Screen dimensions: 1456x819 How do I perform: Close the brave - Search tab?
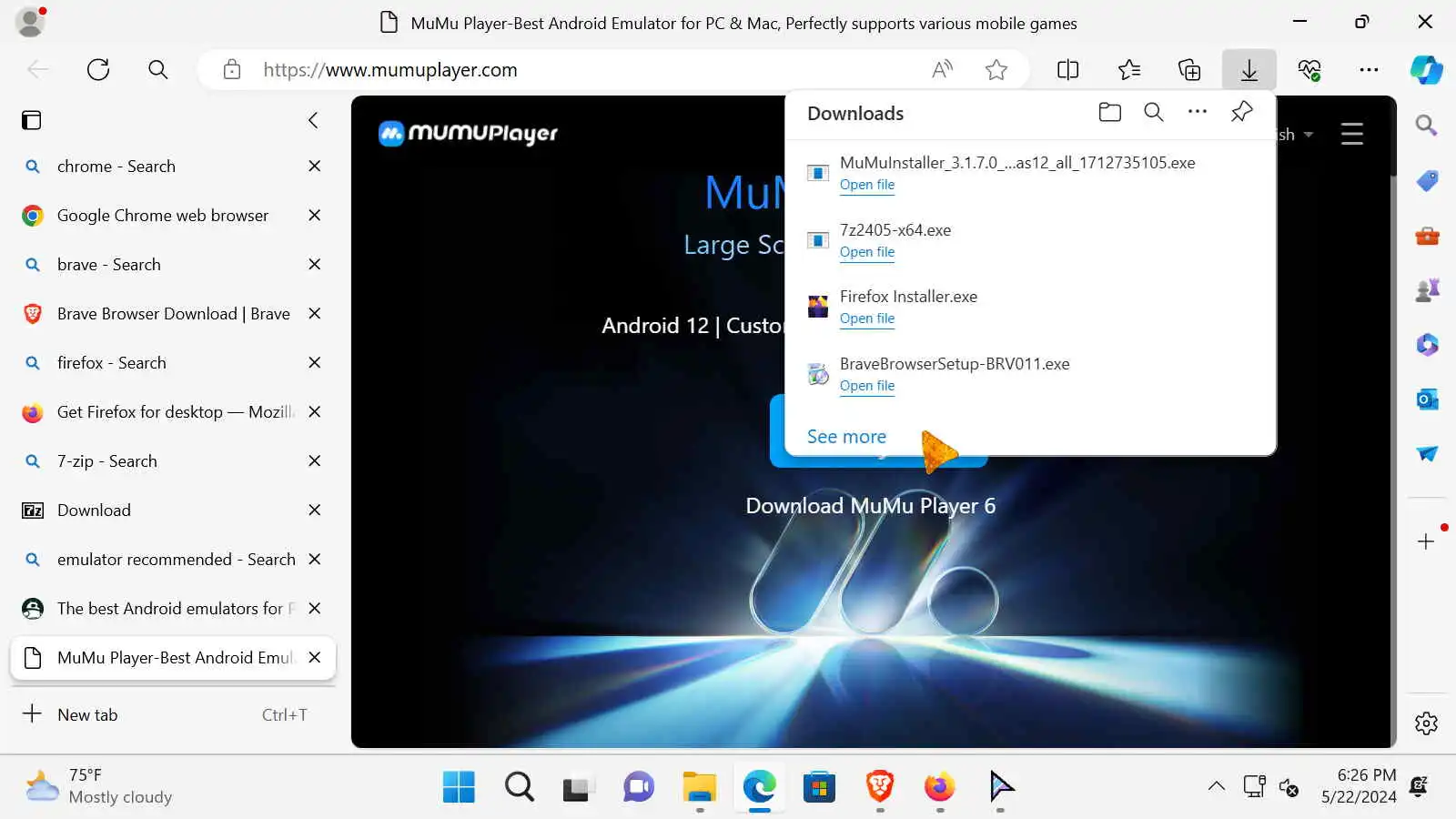point(315,265)
